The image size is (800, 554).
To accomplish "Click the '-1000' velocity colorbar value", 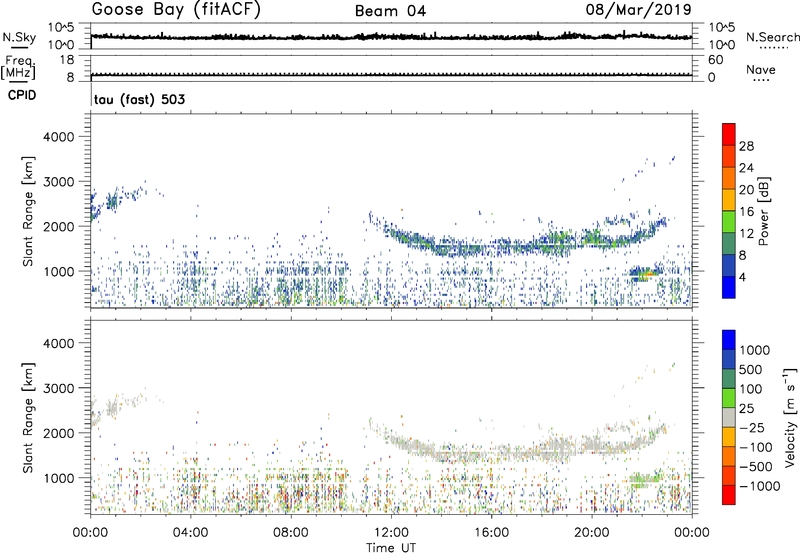I will pyautogui.click(x=759, y=486).
